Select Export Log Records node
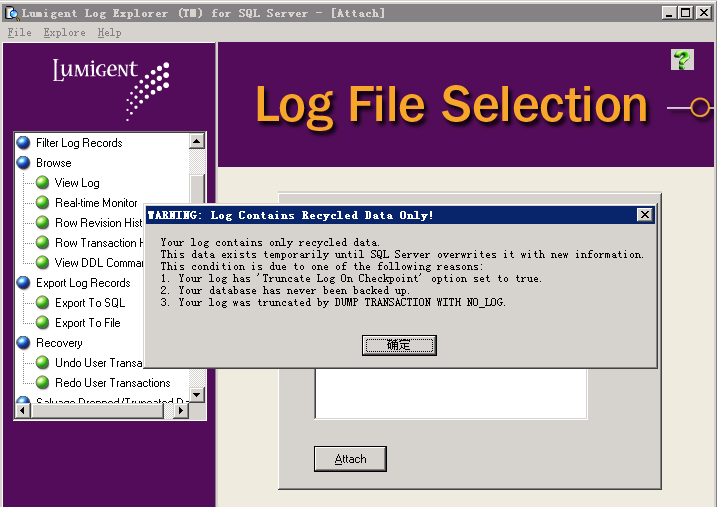The image size is (717, 507). 83,283
